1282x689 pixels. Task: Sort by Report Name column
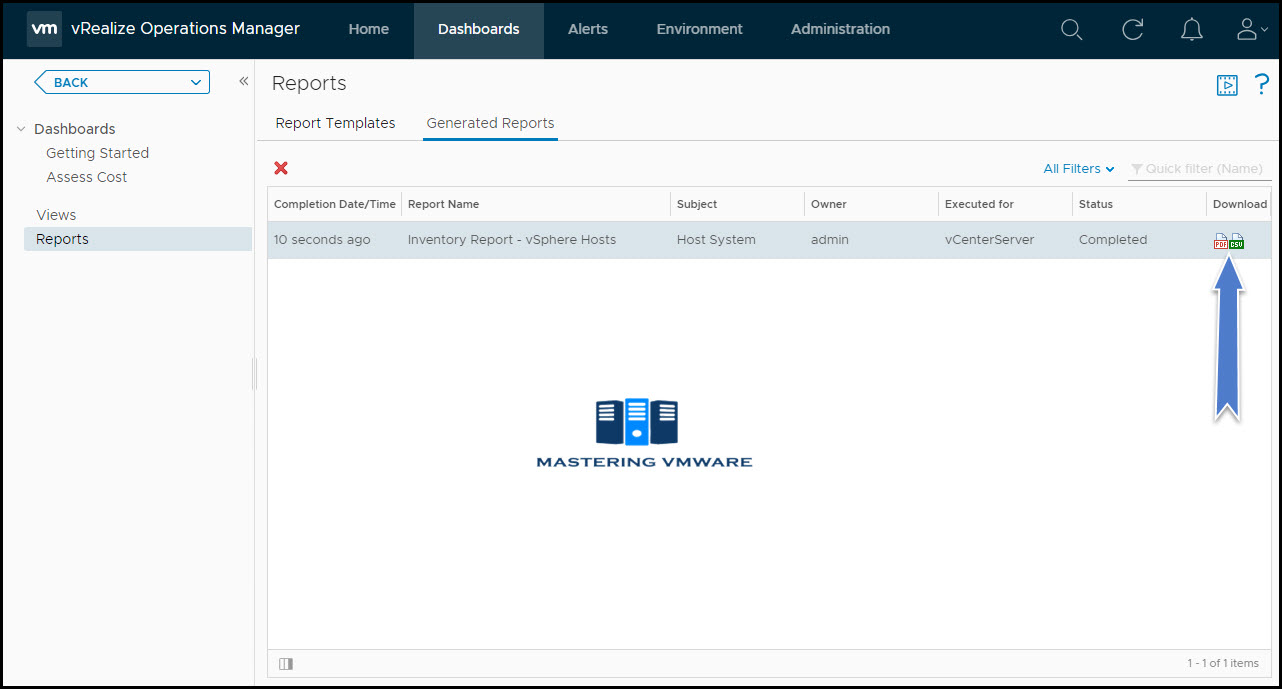tap(536, 204)
